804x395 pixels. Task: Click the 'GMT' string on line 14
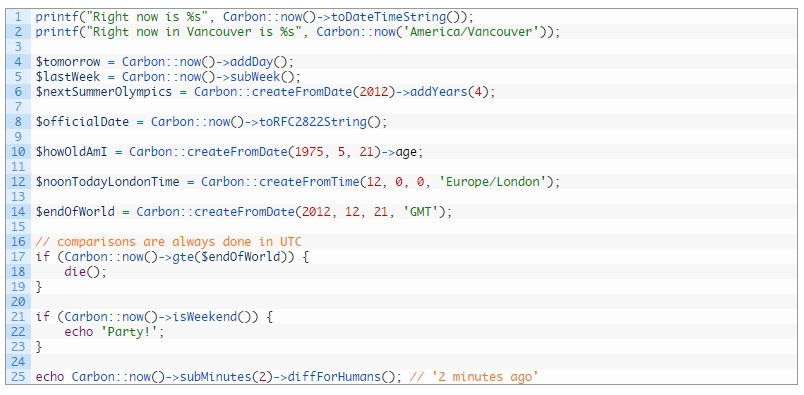point(421,212)
